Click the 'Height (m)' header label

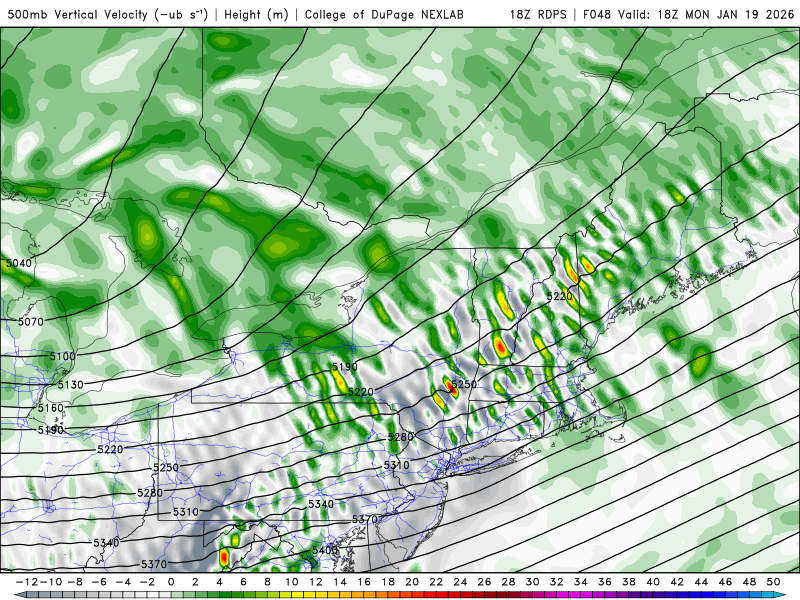coord(256,14)
